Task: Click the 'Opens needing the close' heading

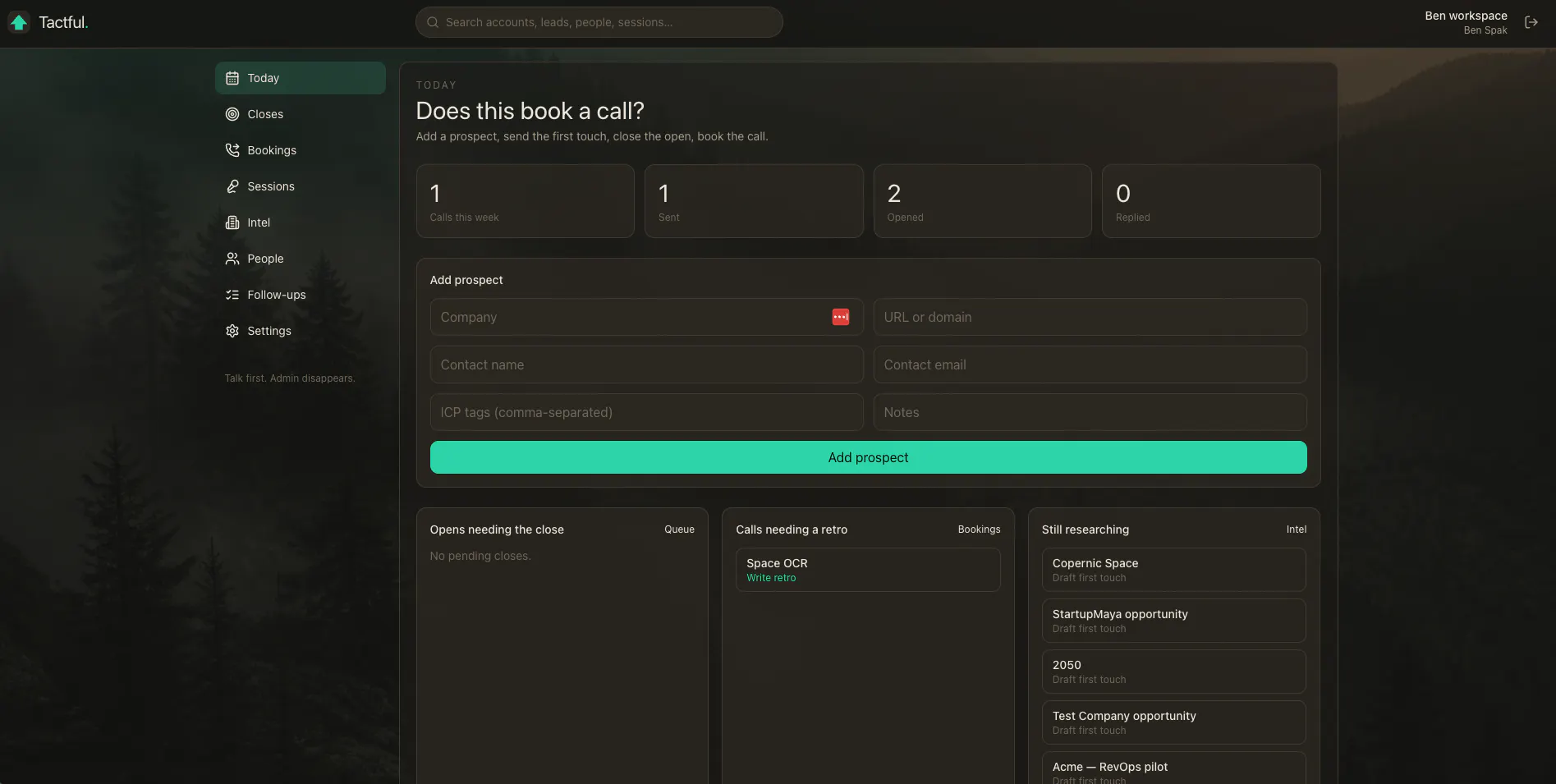Action: pyautogui.click(x=497, y=530)
